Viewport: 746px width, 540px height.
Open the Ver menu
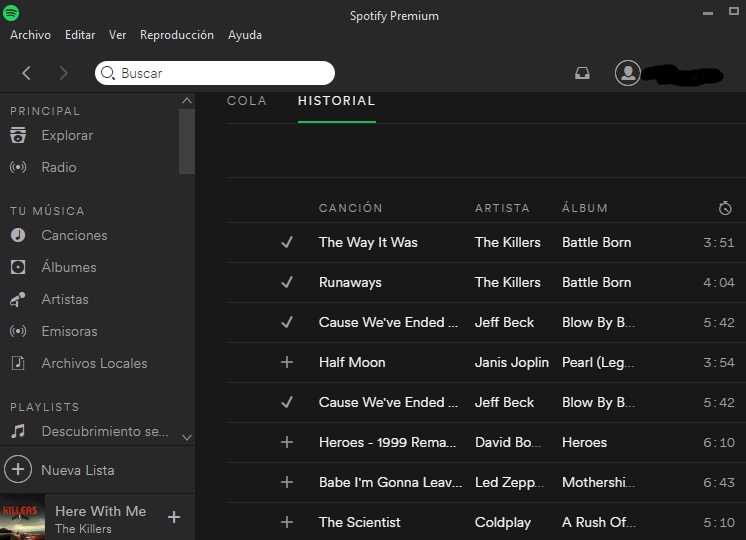click(118, 35)
